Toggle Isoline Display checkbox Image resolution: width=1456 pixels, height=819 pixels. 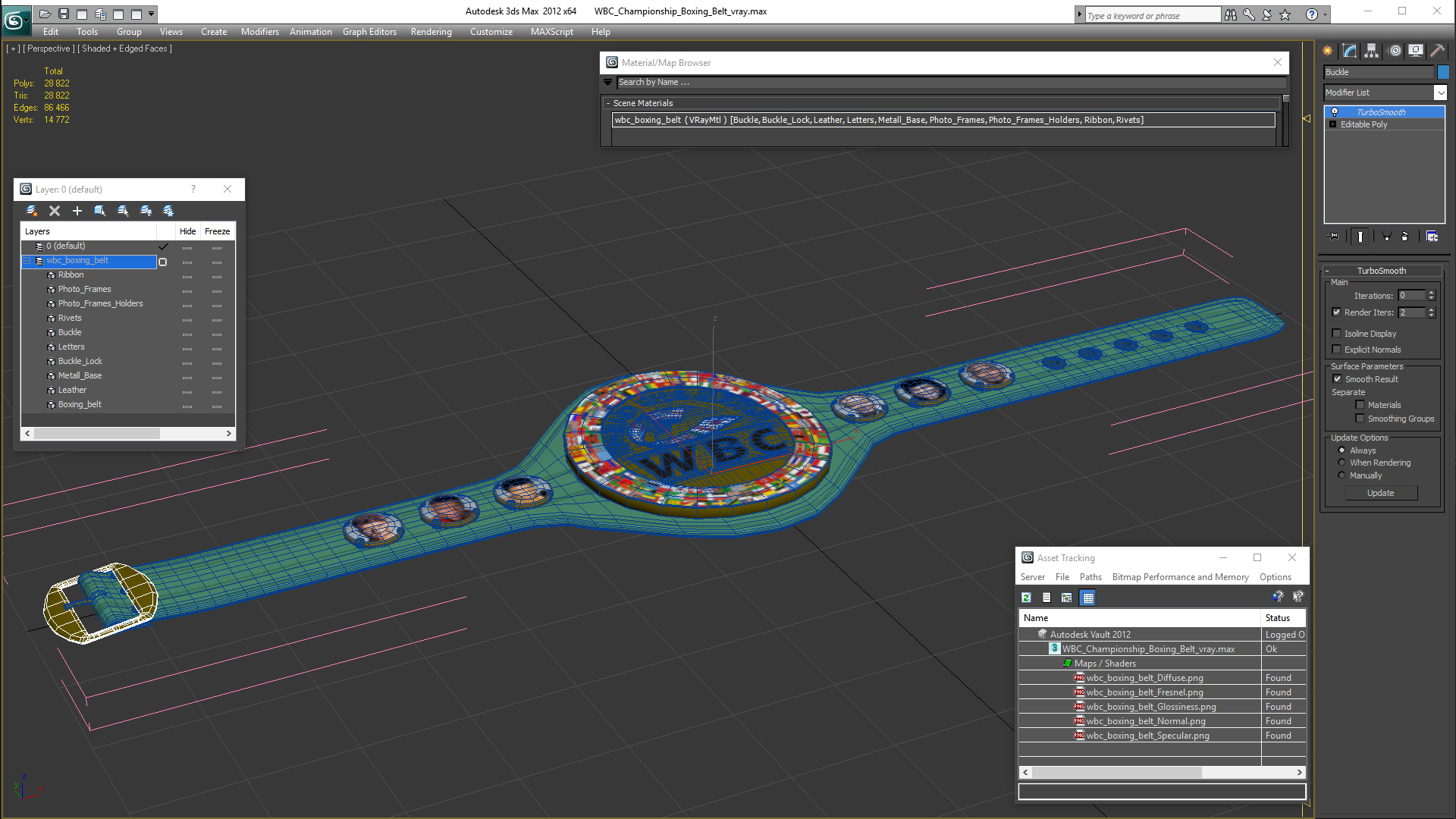point(1337,334)
